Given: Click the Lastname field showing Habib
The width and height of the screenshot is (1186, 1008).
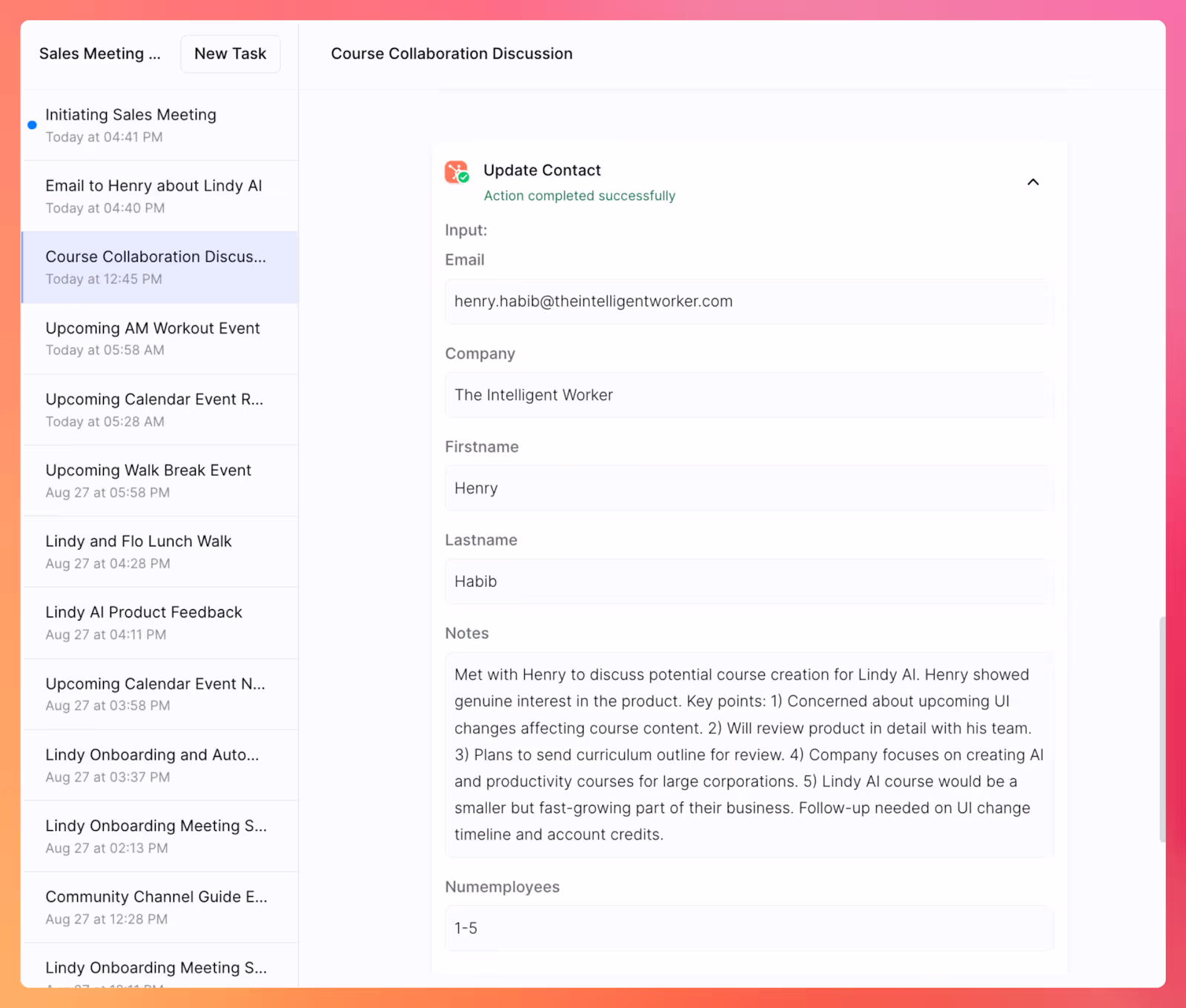Looking at the screenshot, I should [x=749, y=582].
